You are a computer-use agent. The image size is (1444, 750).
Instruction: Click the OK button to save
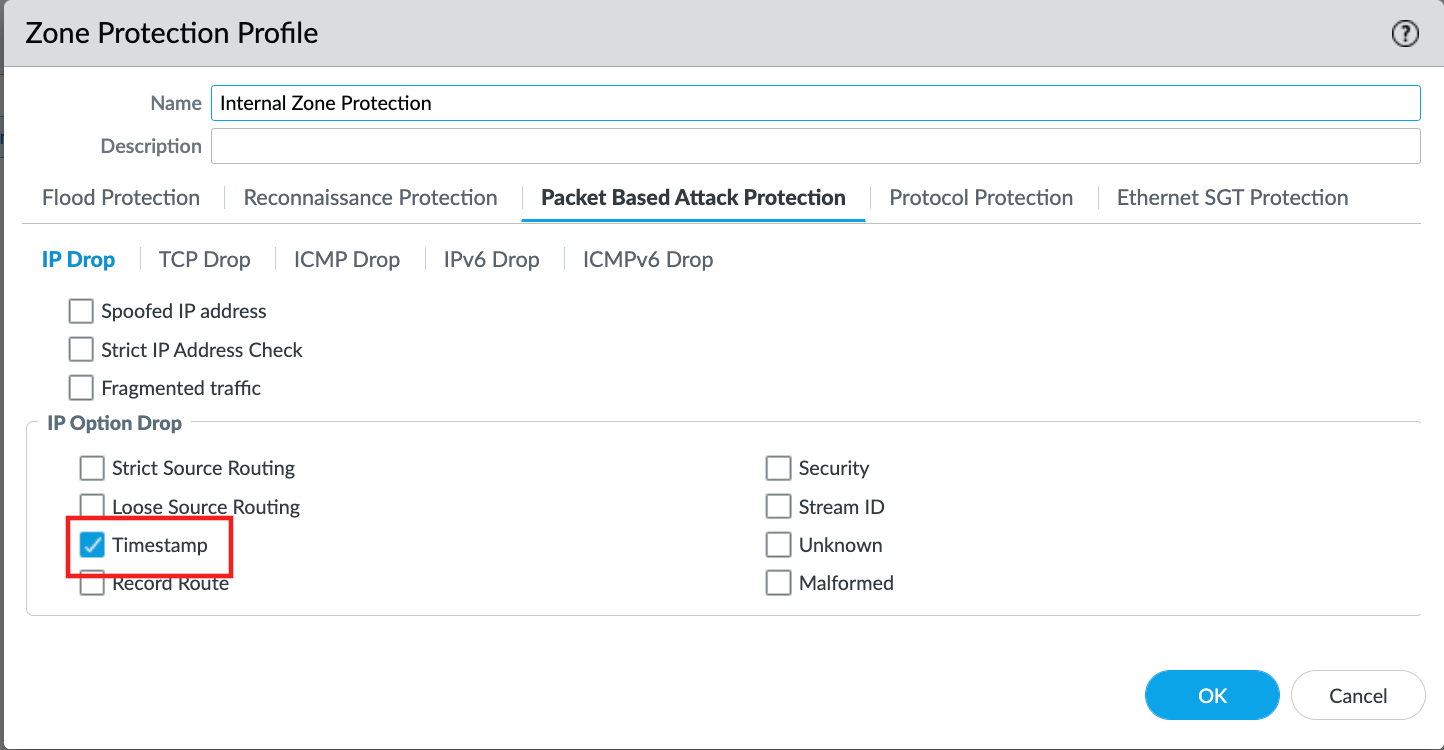point(1212,695)
